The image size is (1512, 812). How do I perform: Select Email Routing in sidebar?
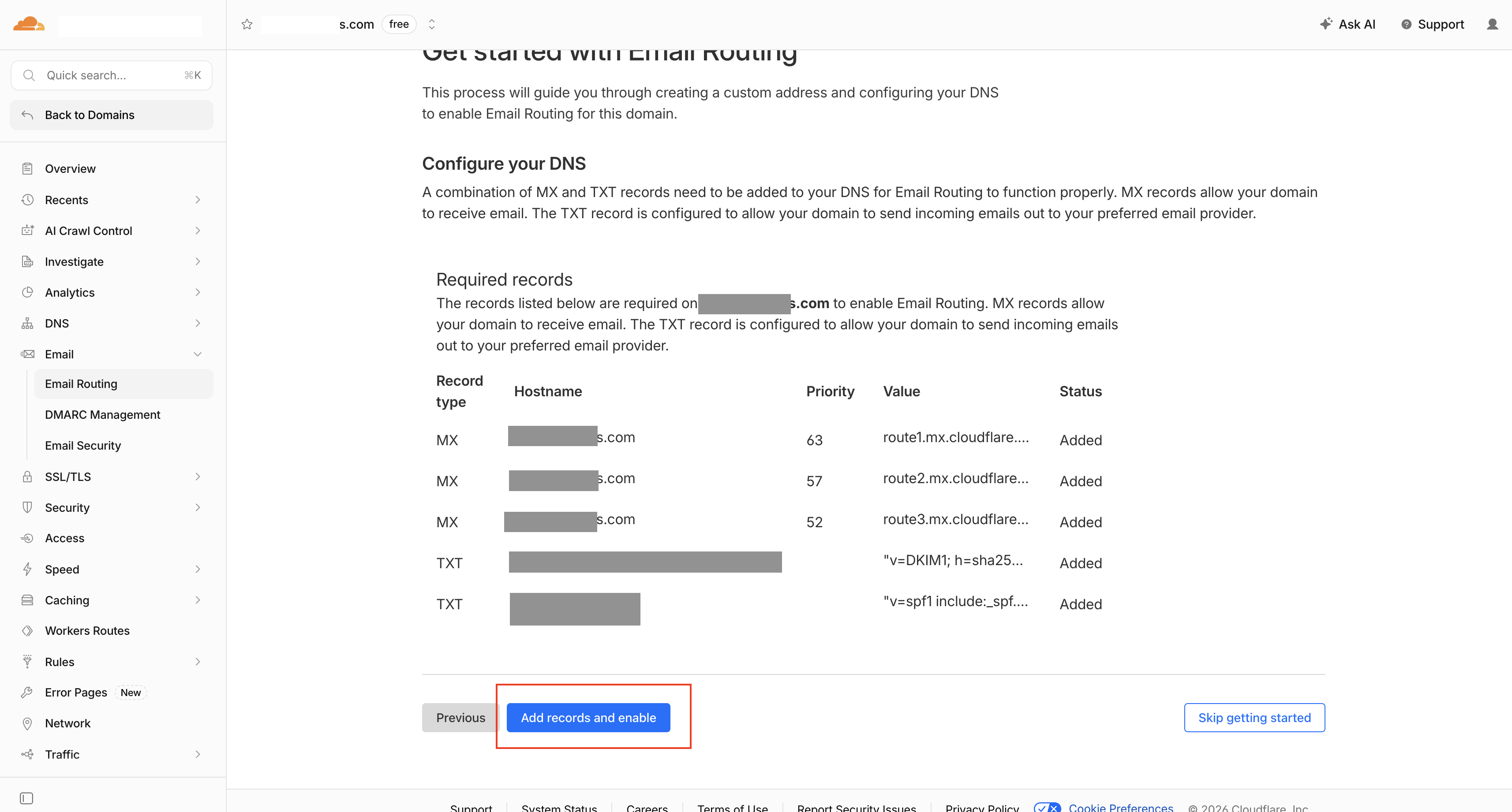[124, 384]
